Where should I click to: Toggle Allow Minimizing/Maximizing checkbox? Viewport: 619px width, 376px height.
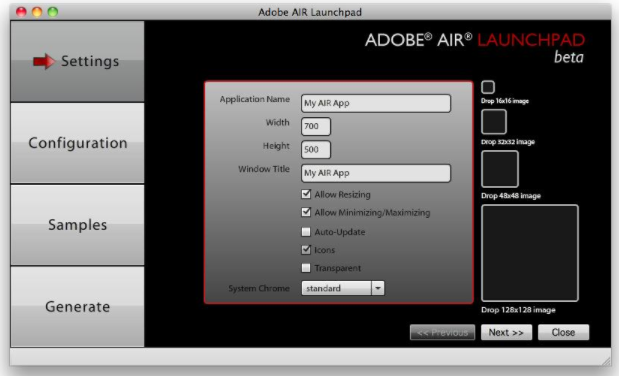point(306,212)
